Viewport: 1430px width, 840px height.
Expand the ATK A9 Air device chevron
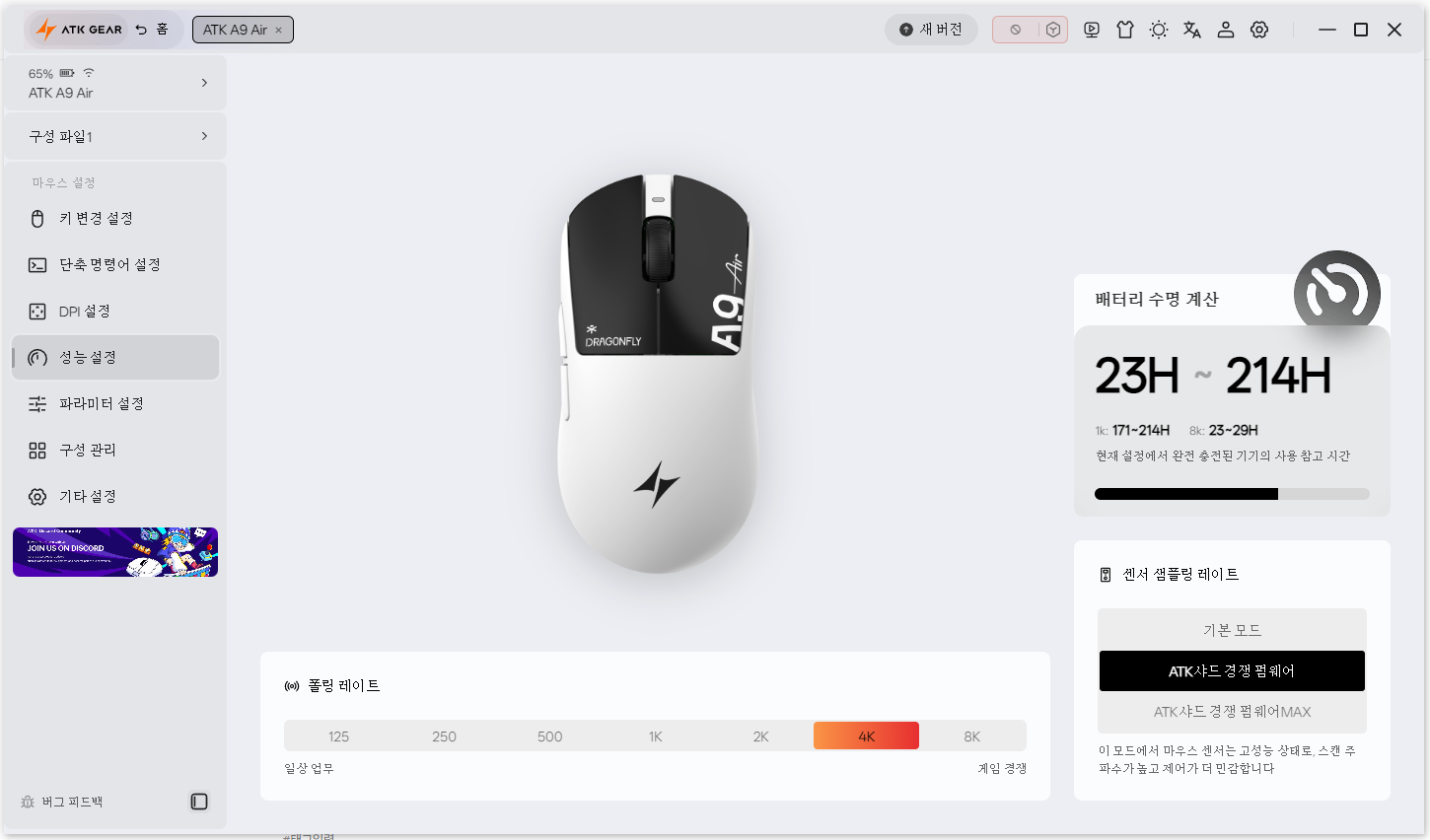coord(204,83)
